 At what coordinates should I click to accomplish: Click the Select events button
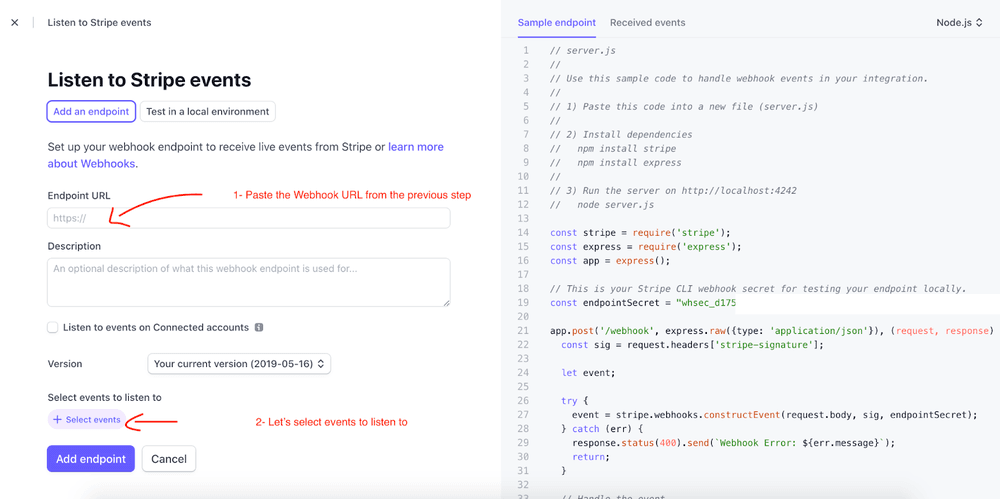[87, 420]
